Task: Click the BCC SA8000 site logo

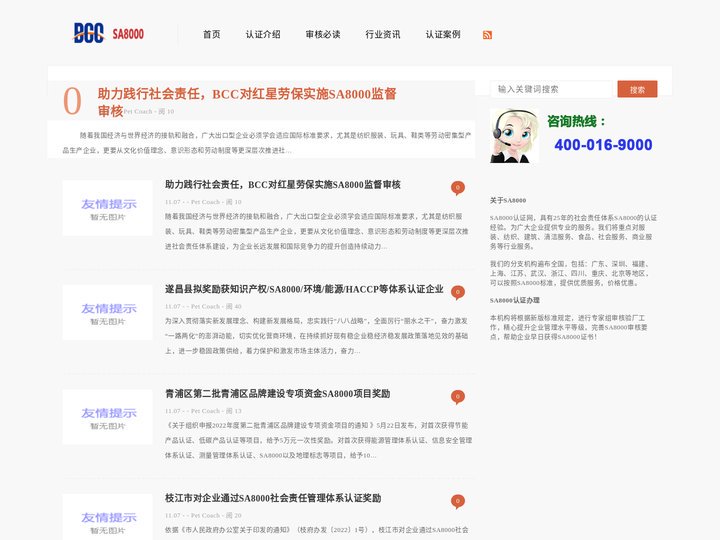Action: coord(109,33)
